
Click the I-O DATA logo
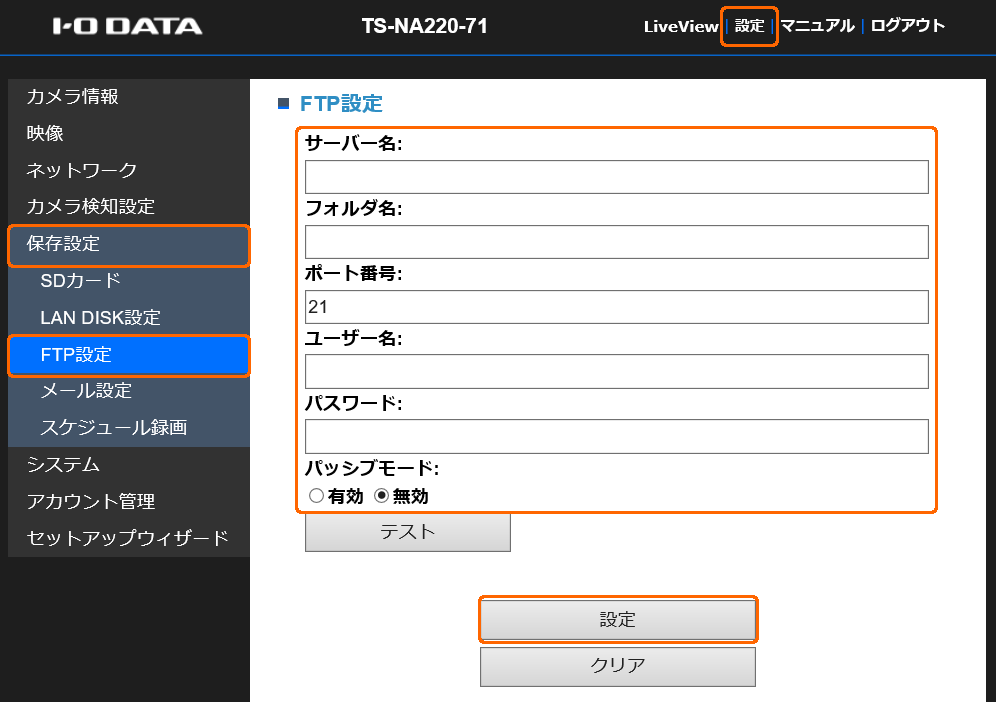tap(127, 26)
